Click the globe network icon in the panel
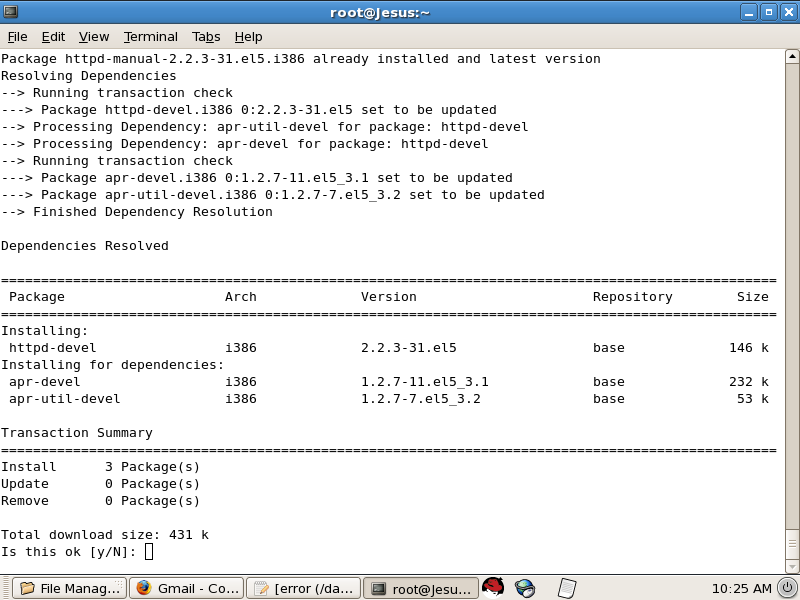The height and width of the screenshot is (600, 800). click(x=525, y=588)
